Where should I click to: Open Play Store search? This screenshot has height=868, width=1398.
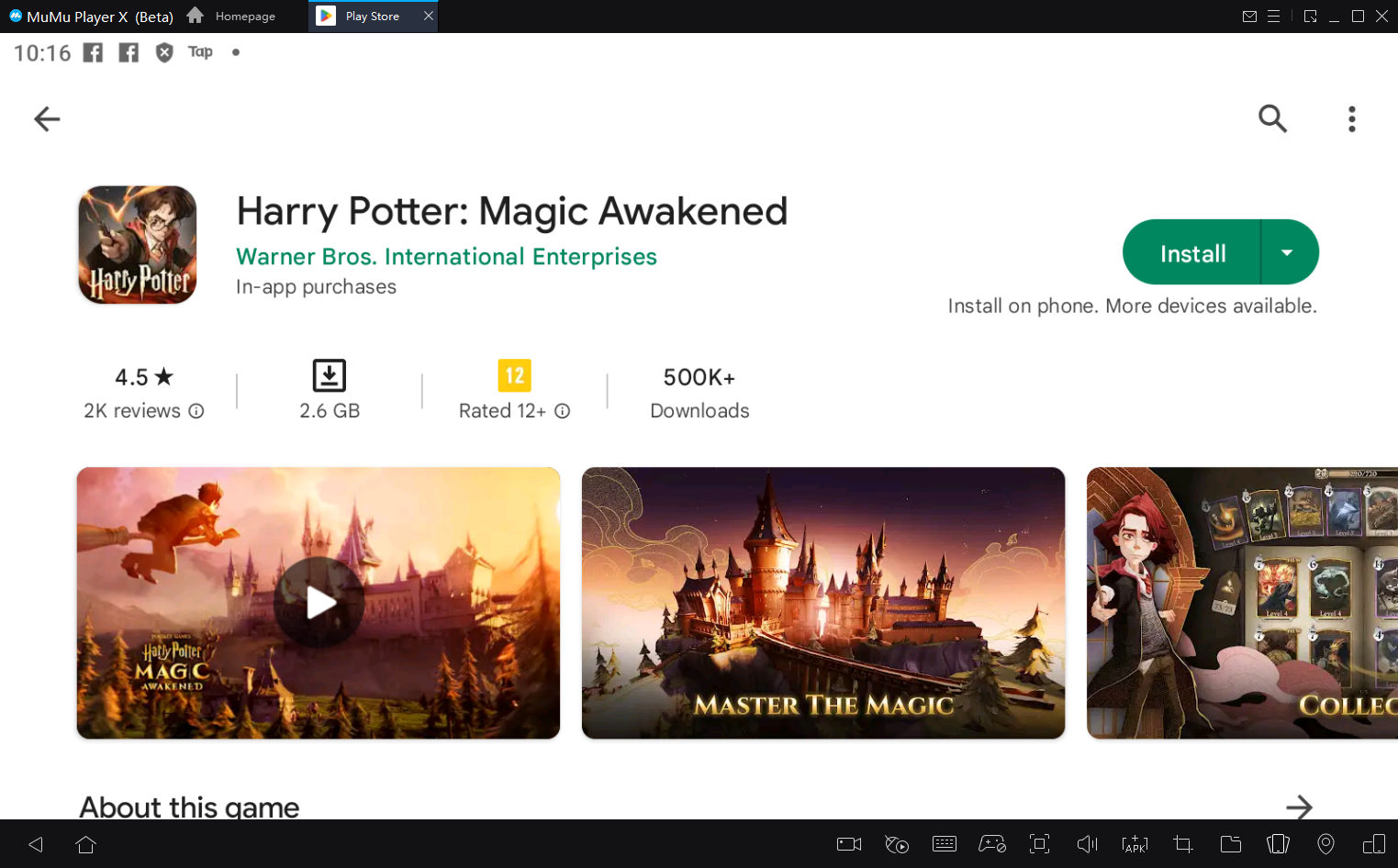(1272, 118)
